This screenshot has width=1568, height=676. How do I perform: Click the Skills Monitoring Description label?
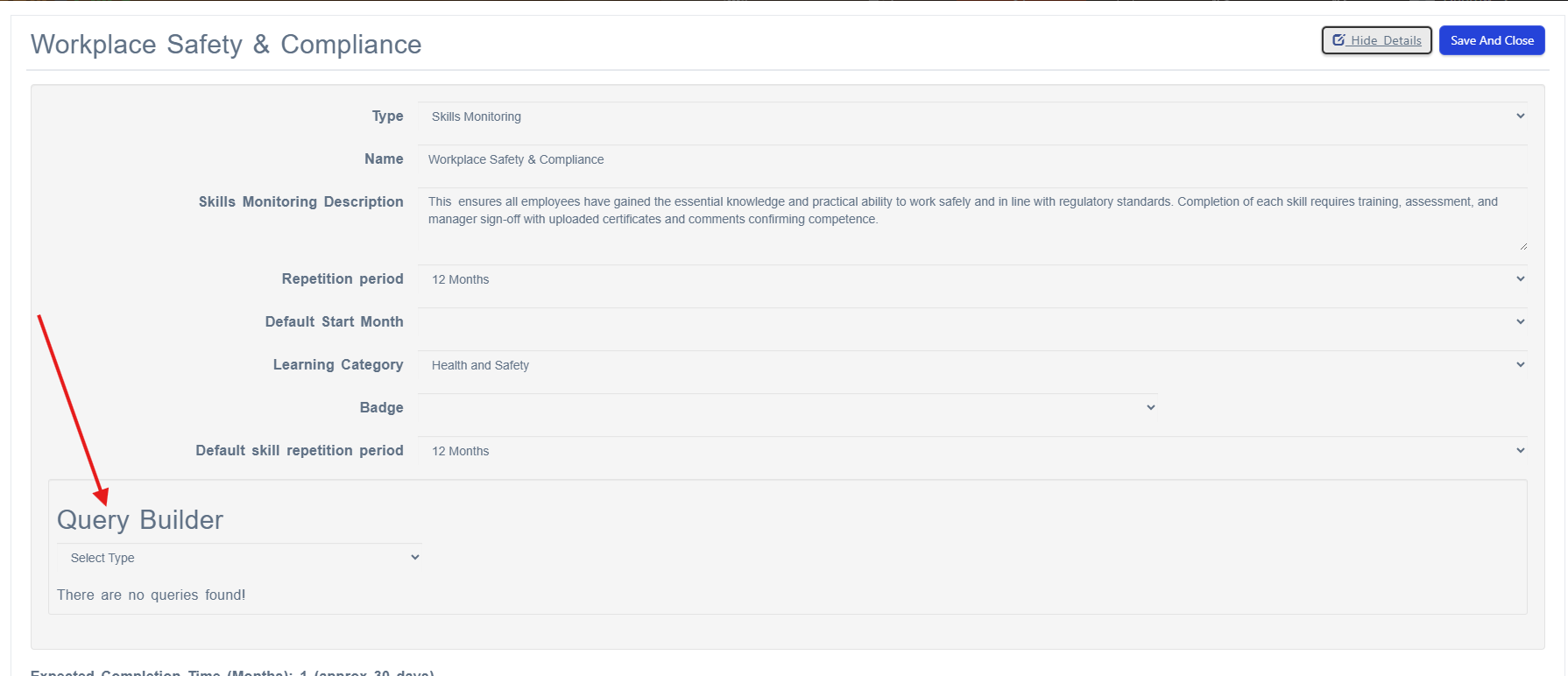pyautogui.click(x=300, y=202)
